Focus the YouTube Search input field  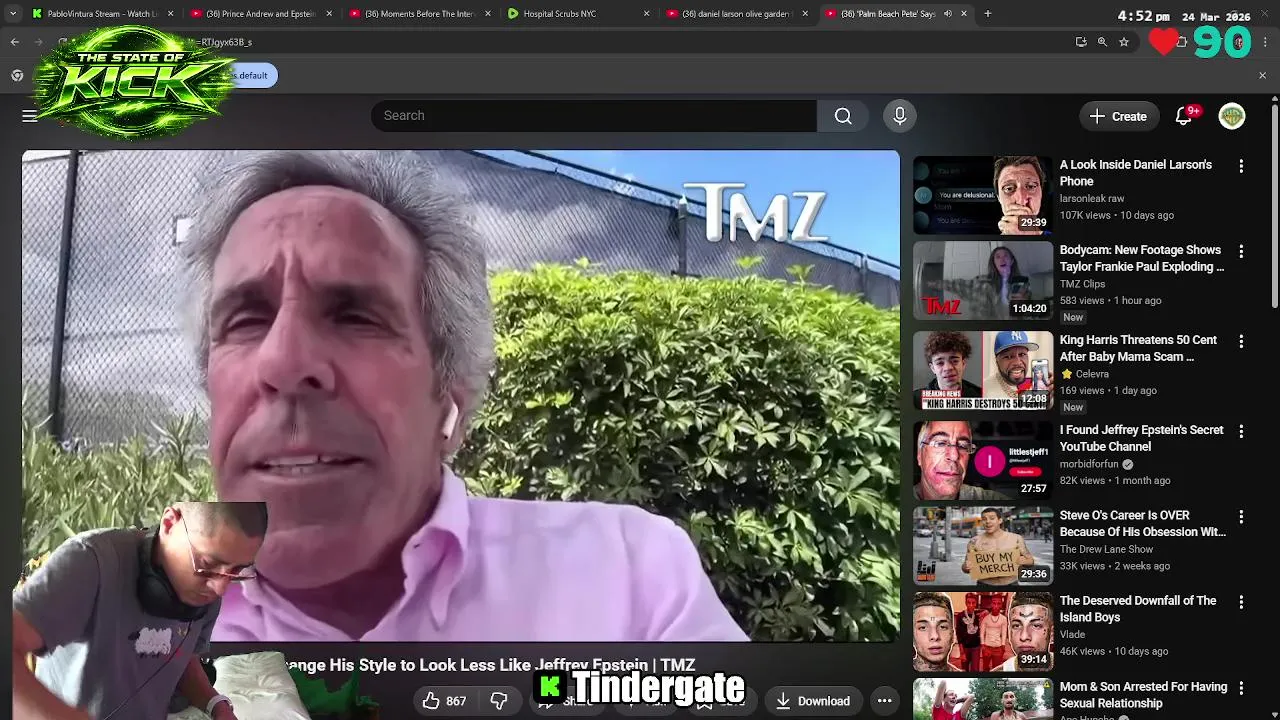[594, 116]
